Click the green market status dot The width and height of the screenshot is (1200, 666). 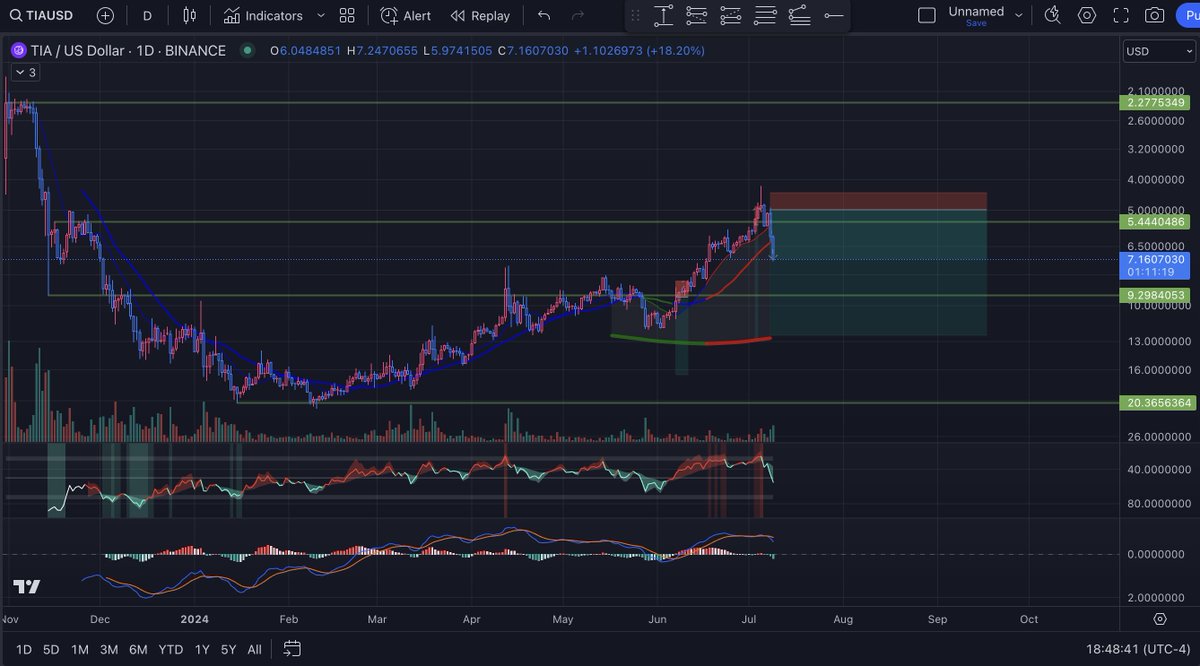(x=247, y=50)
